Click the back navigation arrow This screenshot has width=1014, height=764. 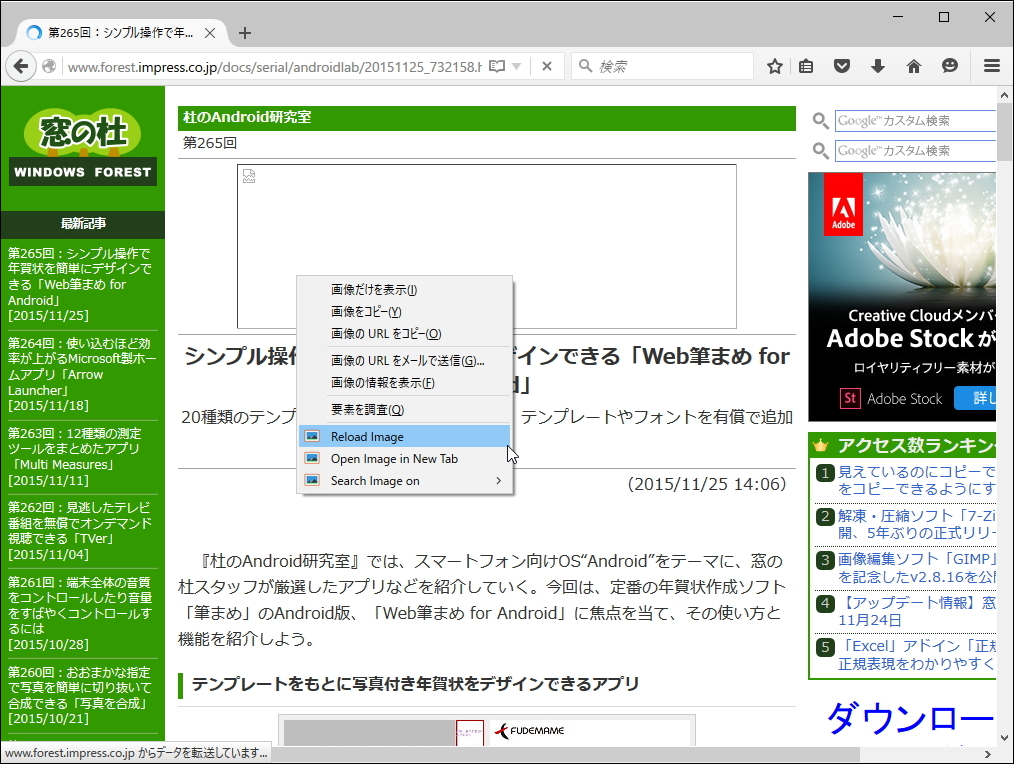pyautogui.click(x=20, y=65)
